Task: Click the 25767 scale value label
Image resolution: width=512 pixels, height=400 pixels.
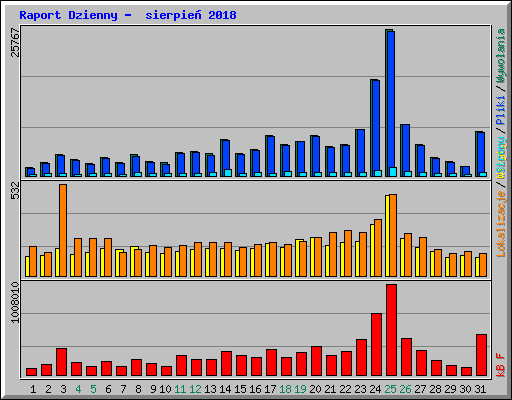Action: pyautogui.click(x=15, y=43)
